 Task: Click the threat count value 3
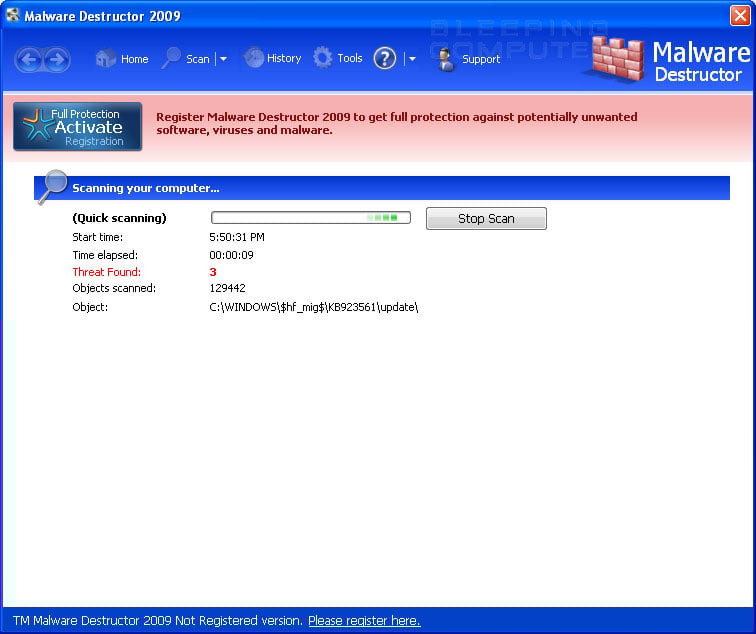pos(213,272)
